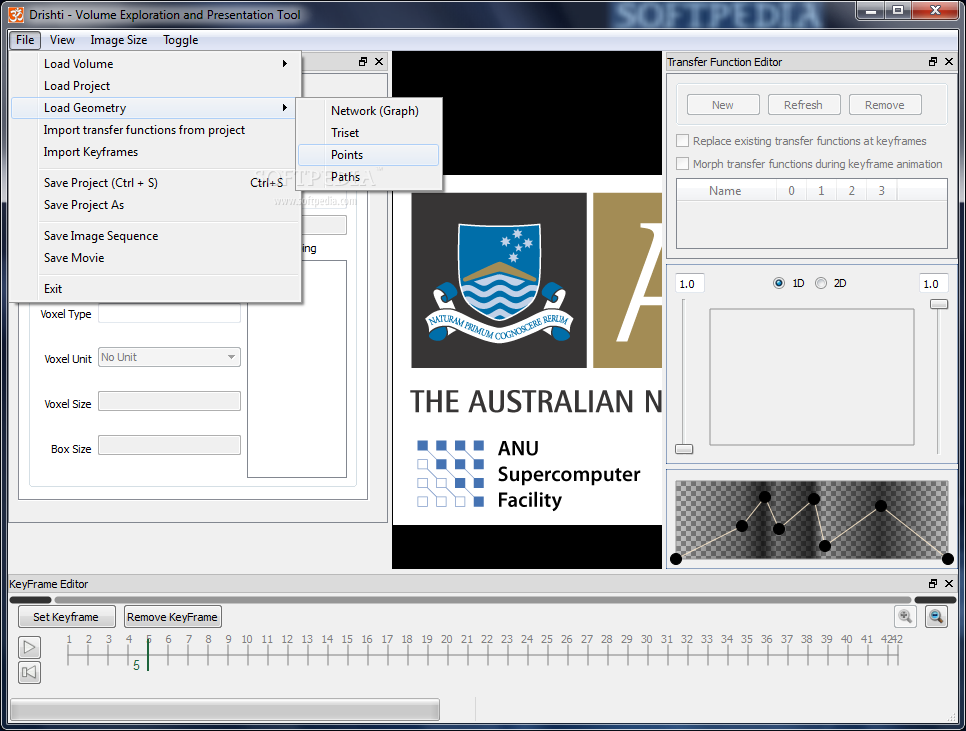
Task: Click the Box Size input field
Action: pos(169,445)
